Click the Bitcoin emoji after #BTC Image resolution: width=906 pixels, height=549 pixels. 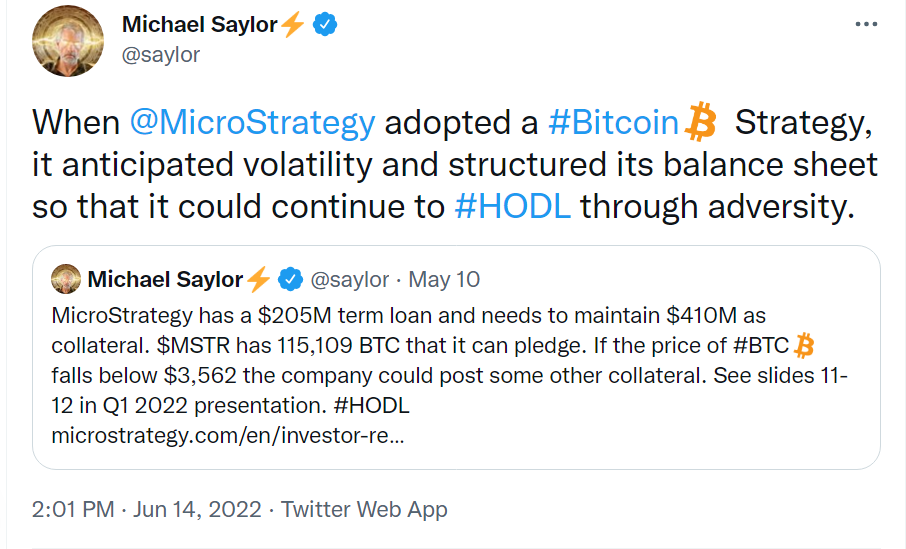coord(804,346)
